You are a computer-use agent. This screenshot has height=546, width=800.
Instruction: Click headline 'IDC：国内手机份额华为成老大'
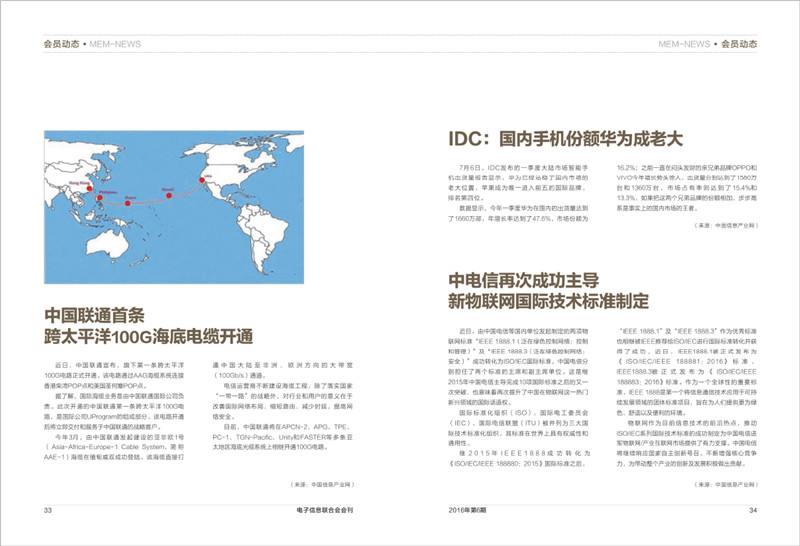[565, 139]
